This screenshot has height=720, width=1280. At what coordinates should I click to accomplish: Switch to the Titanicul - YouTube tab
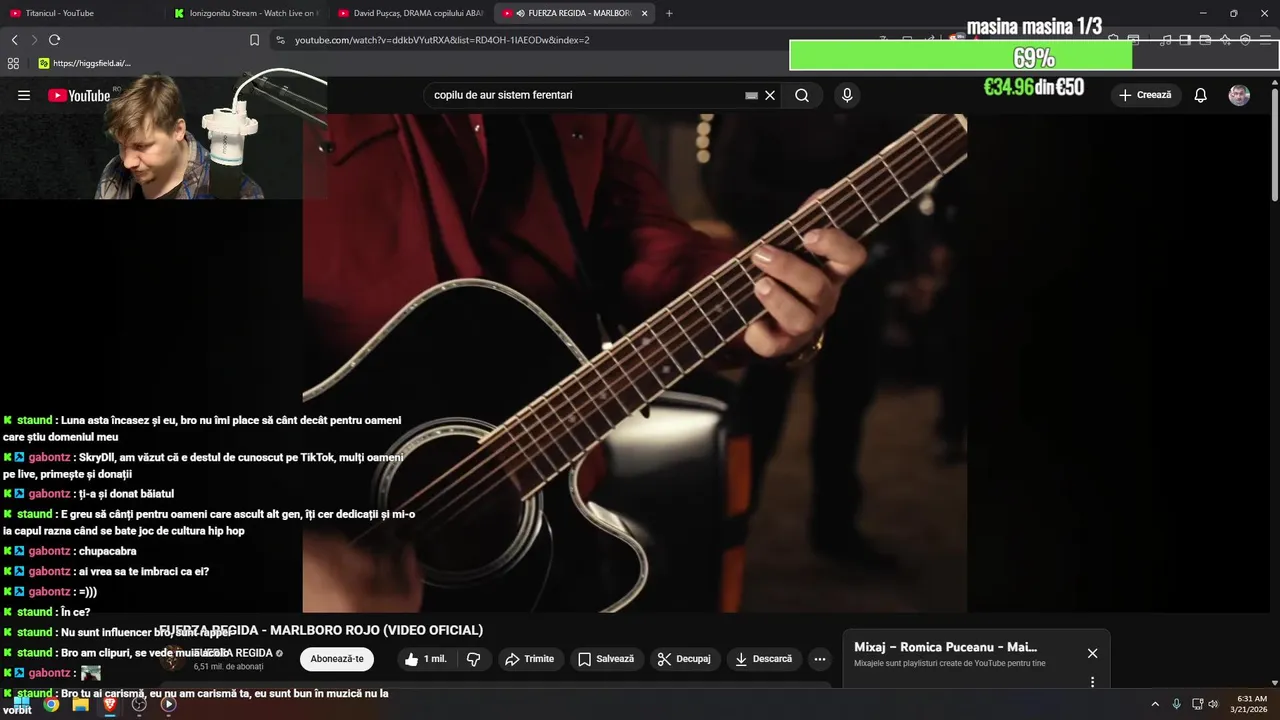[x=80, y=13]
